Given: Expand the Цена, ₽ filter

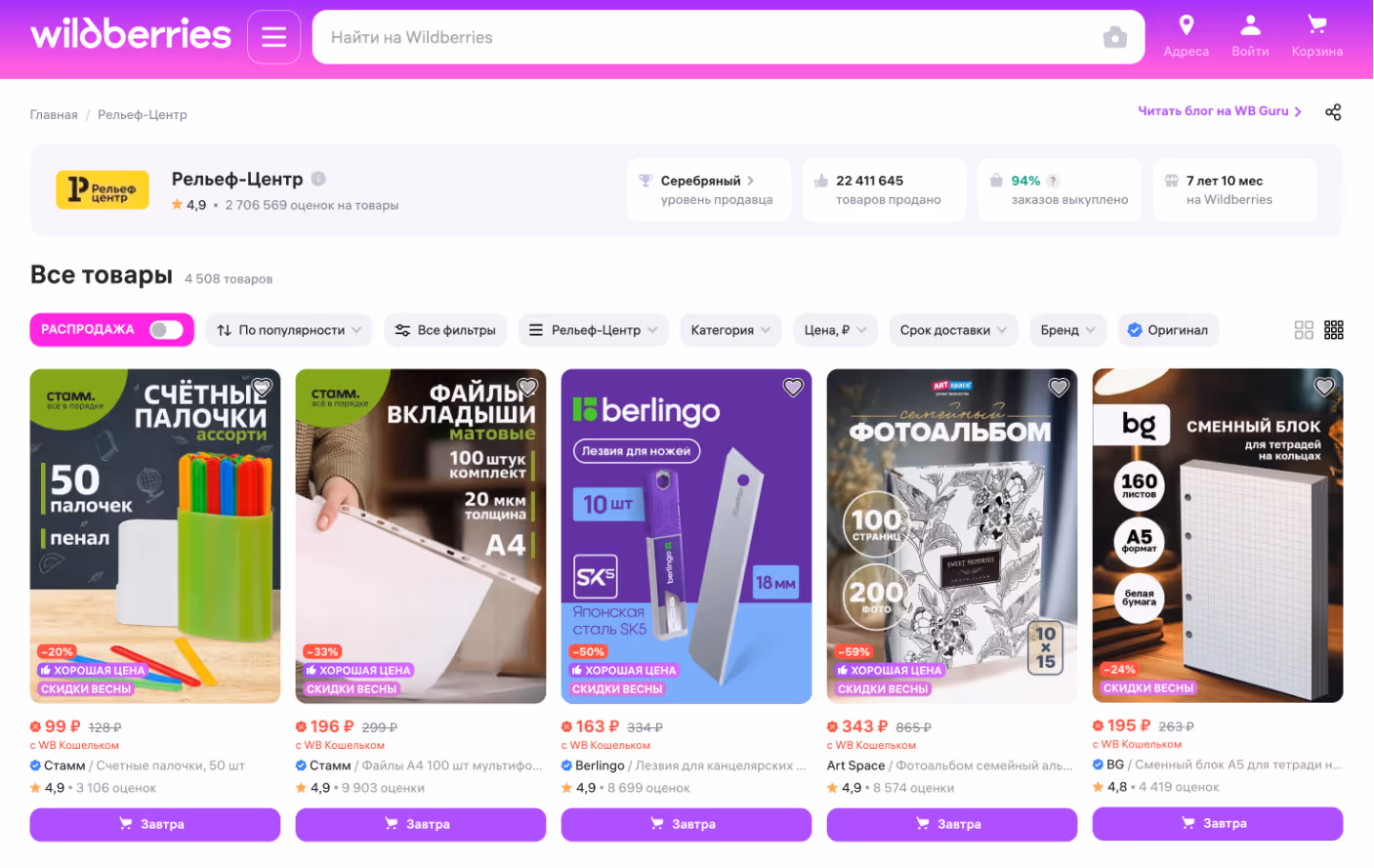Looking at the screenshot, I should (836, 330).
